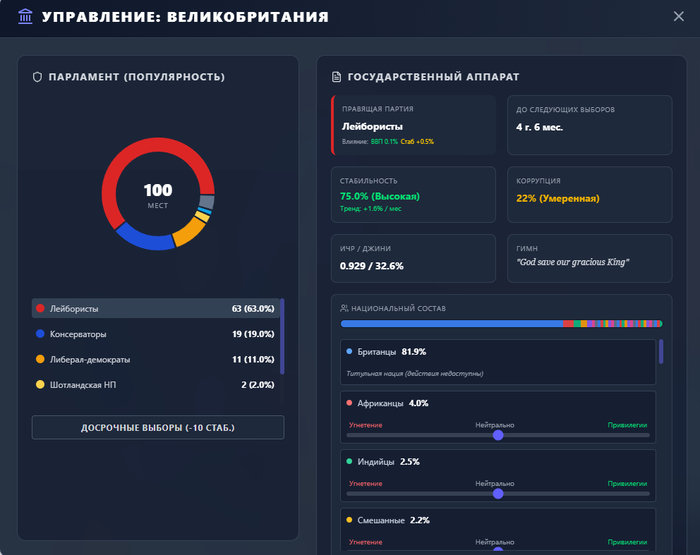Close the Управление: Великобритания window
The height and width of the screenshot is (555, 700).
click(x=679, y=17)
